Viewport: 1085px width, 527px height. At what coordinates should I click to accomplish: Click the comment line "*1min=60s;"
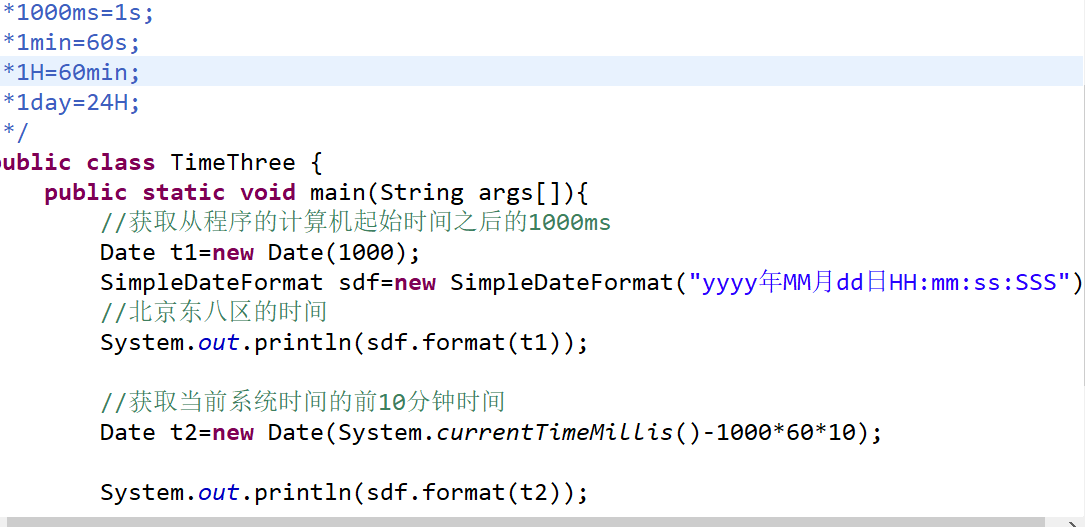71,43
